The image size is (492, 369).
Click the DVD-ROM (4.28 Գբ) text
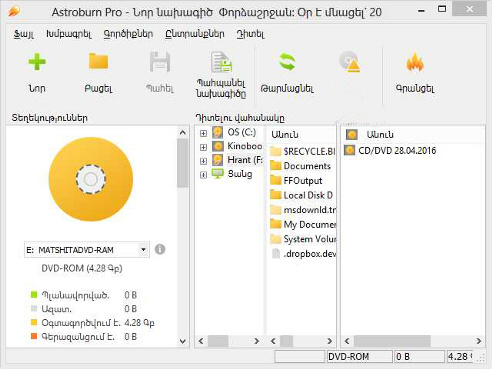coord(82,268)
